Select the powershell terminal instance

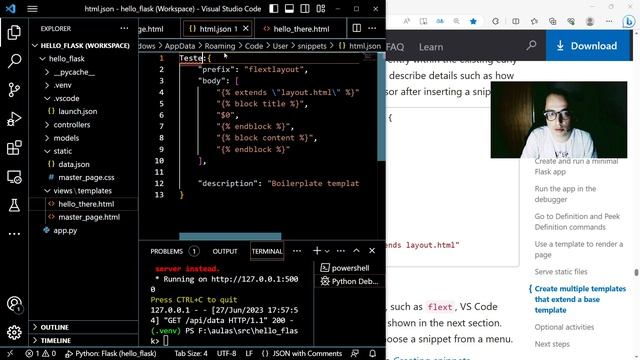[x=349, y=268]
